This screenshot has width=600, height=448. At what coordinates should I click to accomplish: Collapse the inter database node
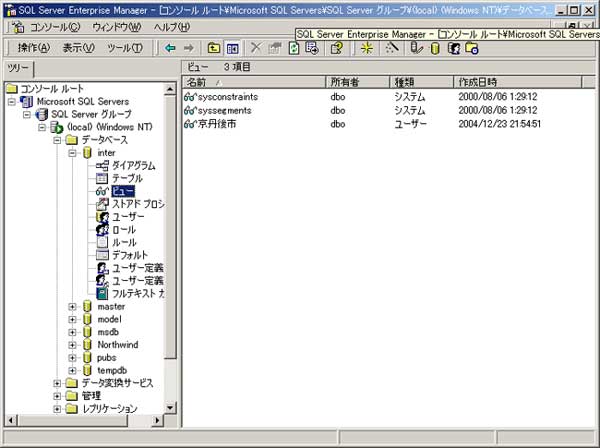[72, 153]
